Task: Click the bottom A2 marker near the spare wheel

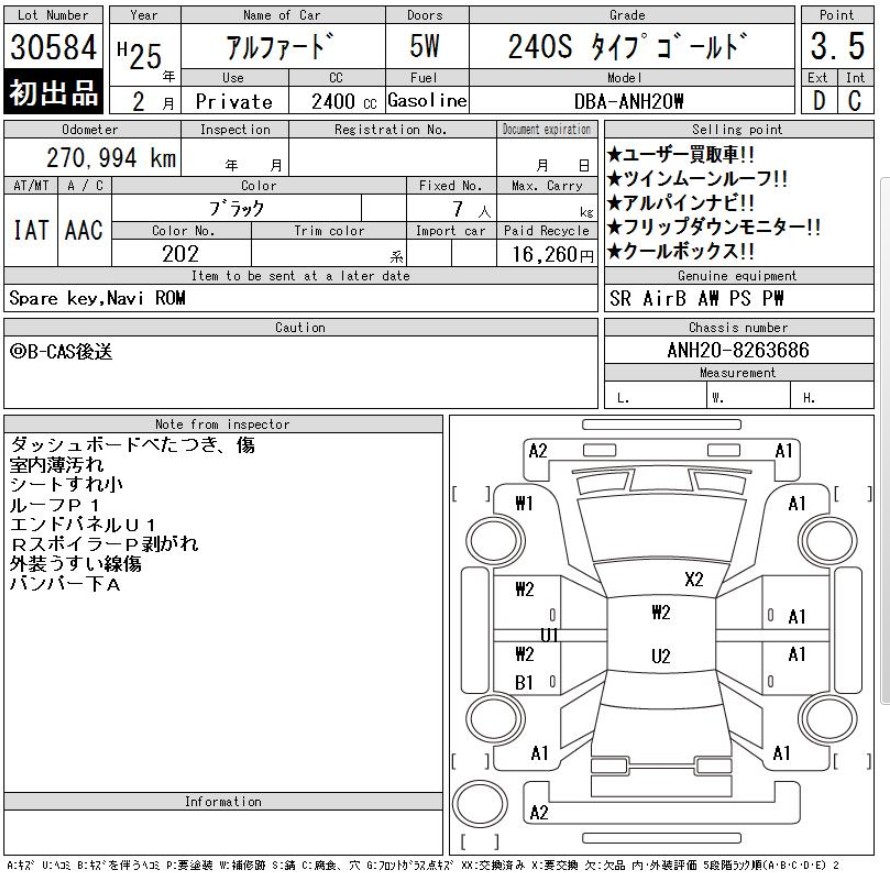Action: click(539, 812)
